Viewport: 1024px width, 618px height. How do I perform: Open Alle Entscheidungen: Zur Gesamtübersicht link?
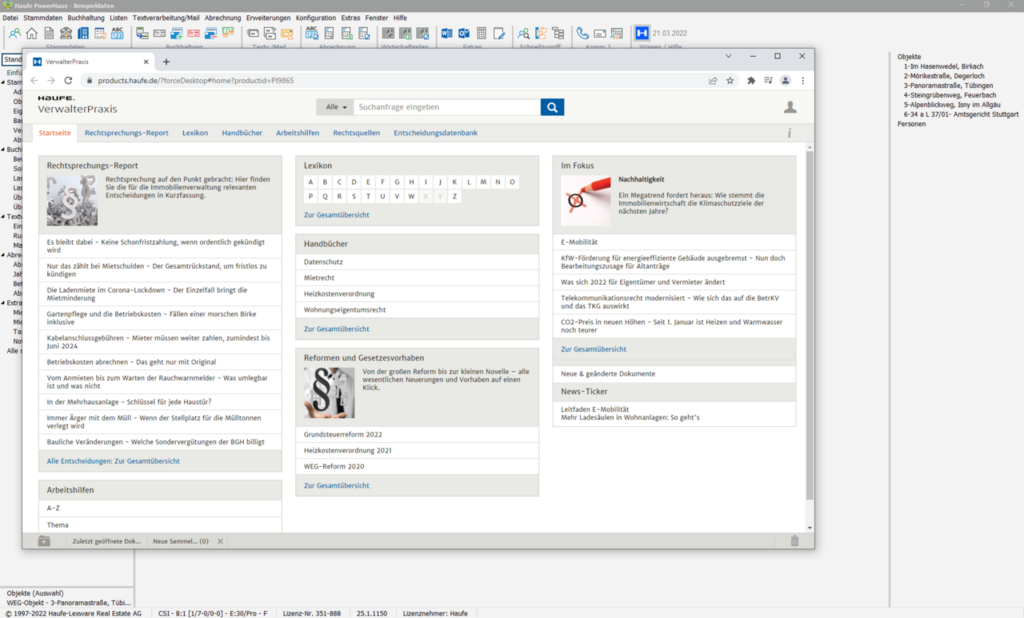tap(113, 461)
